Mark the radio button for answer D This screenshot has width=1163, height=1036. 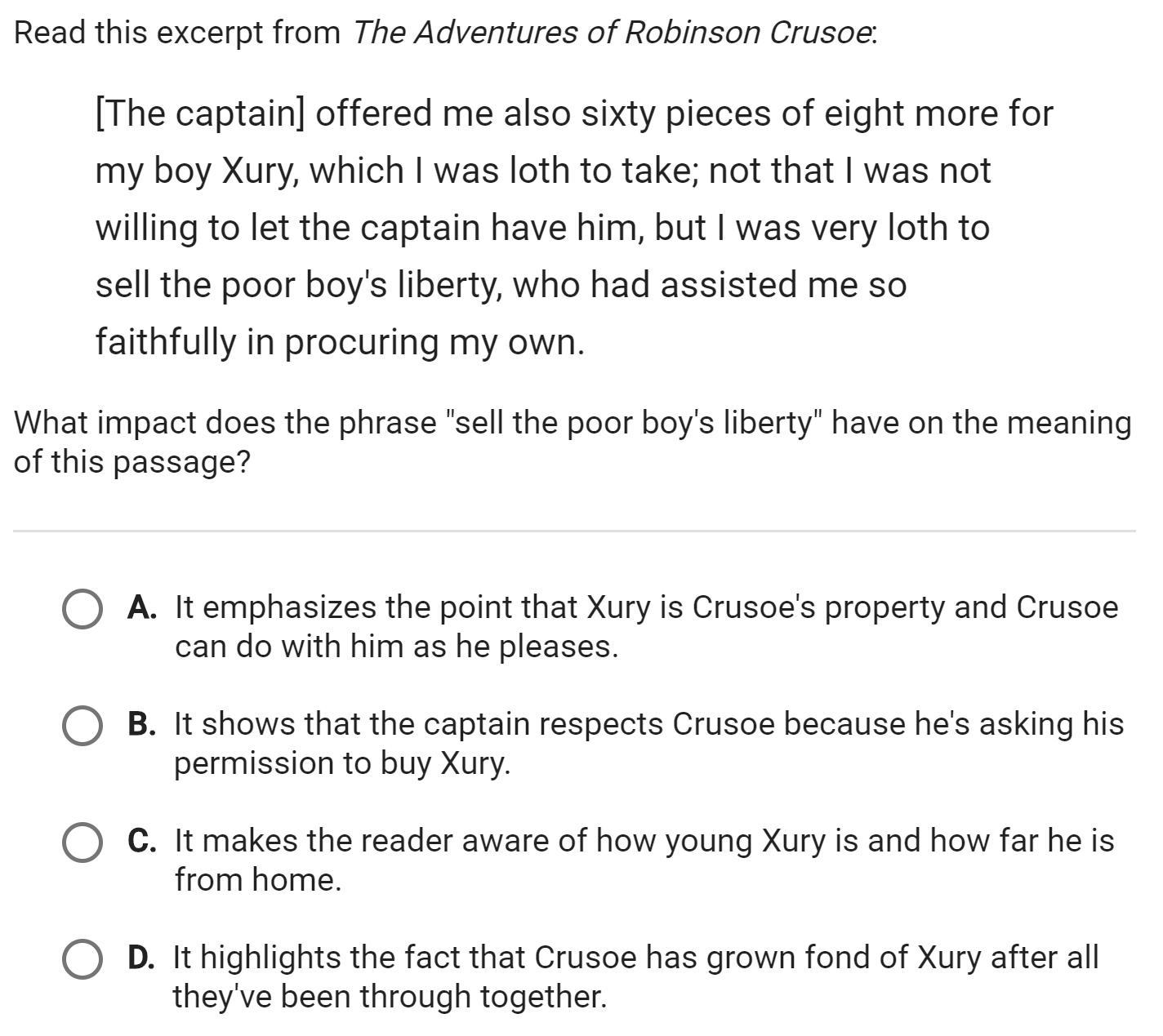[x=82, y=959]
